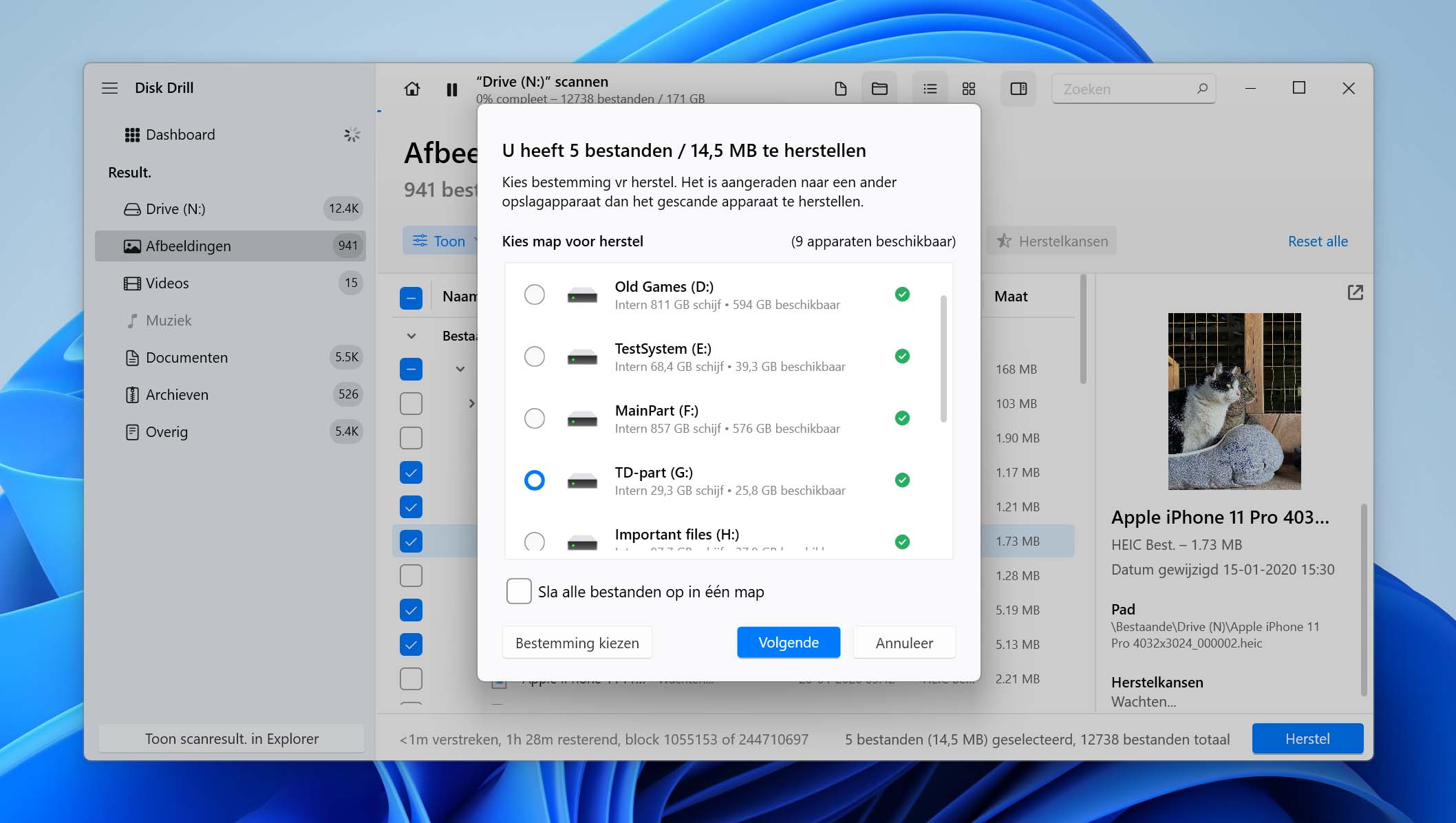Select Muziek category
This screenshot has height=823, width=1456.
pyautogui.click(x=231, y=320)
